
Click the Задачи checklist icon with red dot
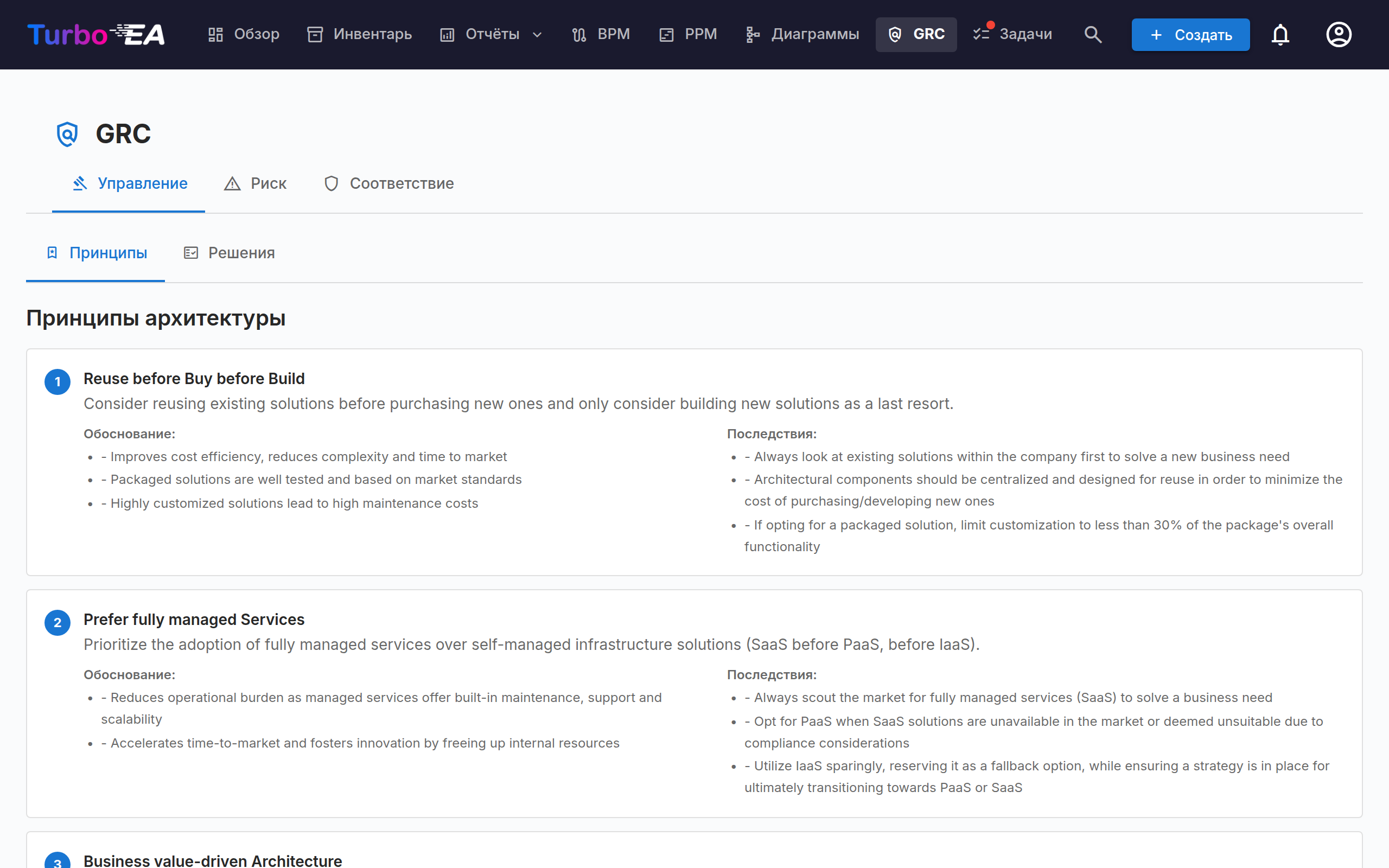coord(982,33)
